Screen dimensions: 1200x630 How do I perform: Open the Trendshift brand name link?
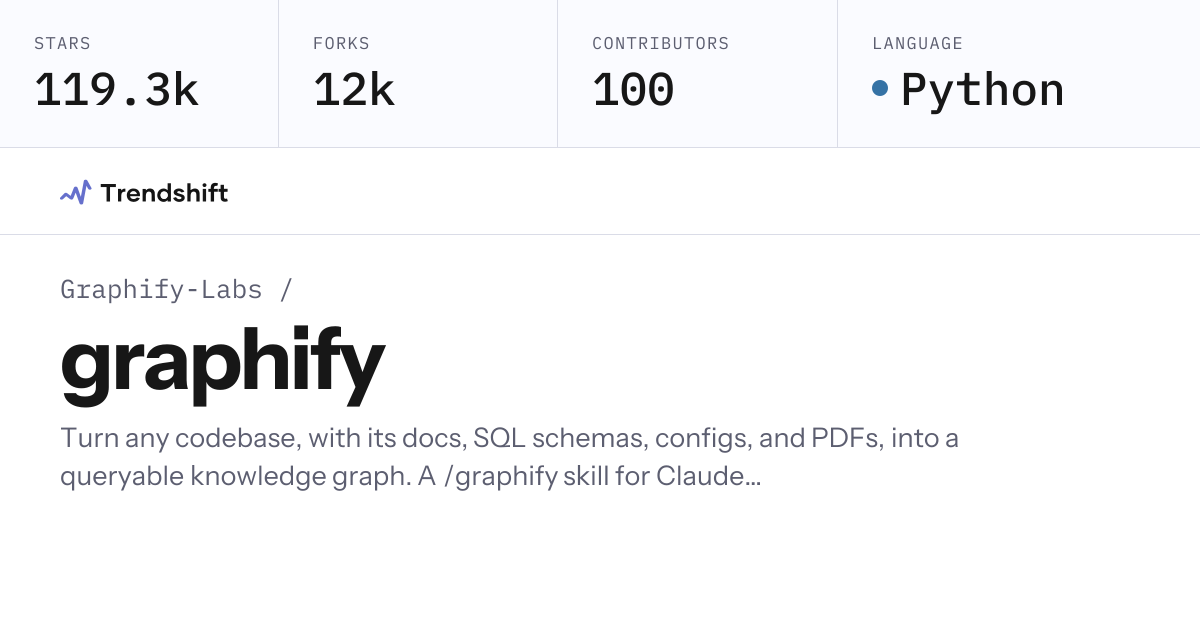(x=164, y=193)
